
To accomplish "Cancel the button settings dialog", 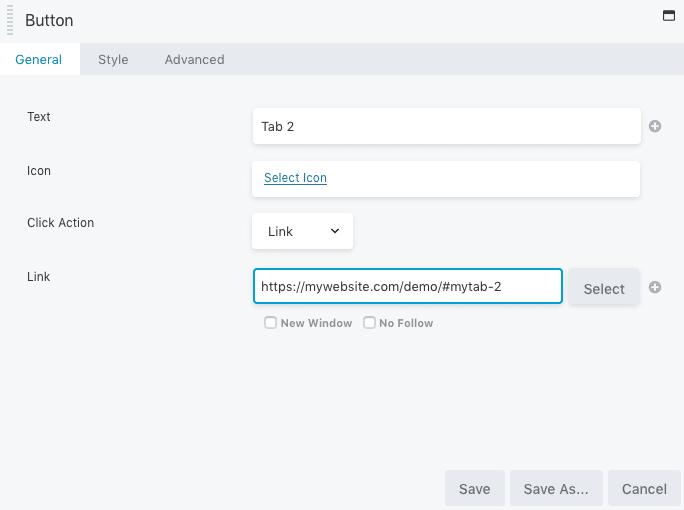I will click(x=644, y=489).
